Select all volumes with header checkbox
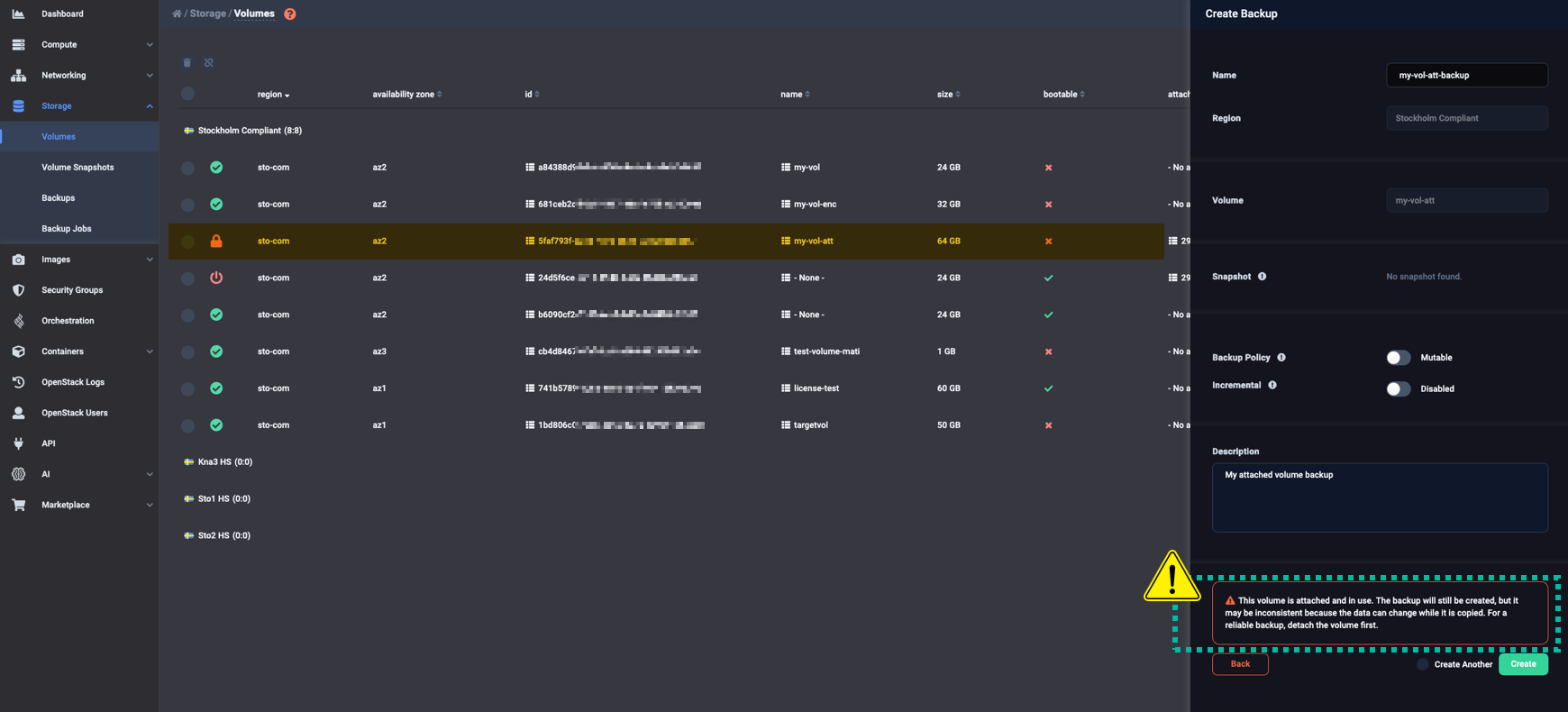The height and width of the screenshot is (712, 1568). coord(187,94)
